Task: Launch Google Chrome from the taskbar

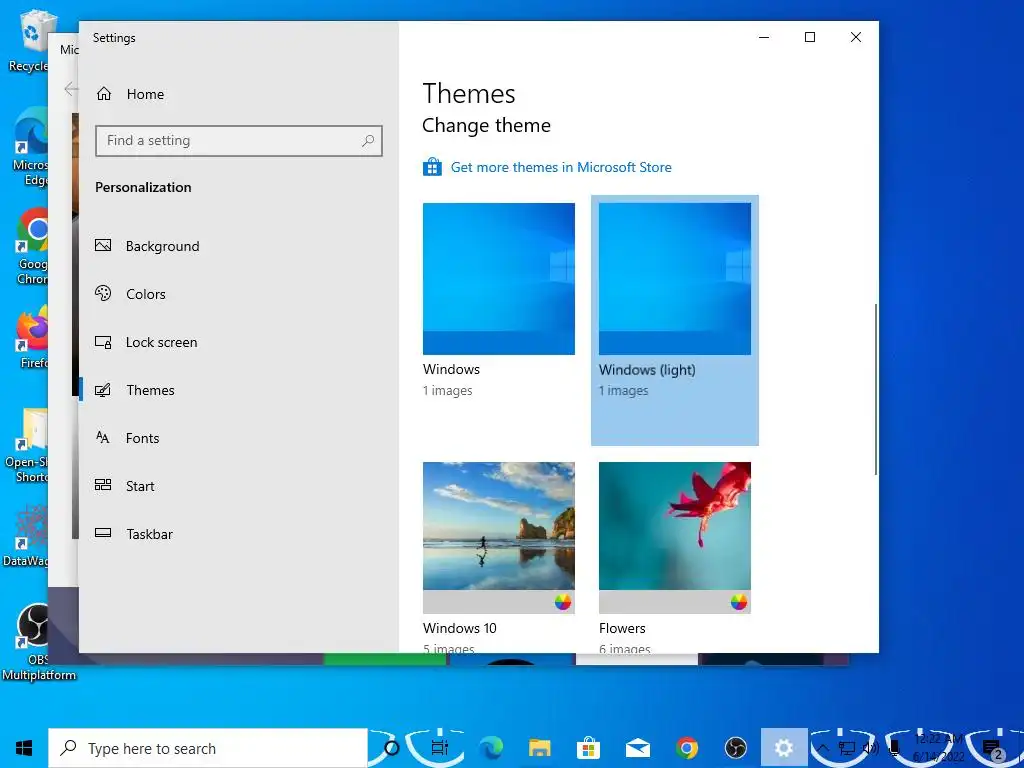Action: click(x=687, y=748)
